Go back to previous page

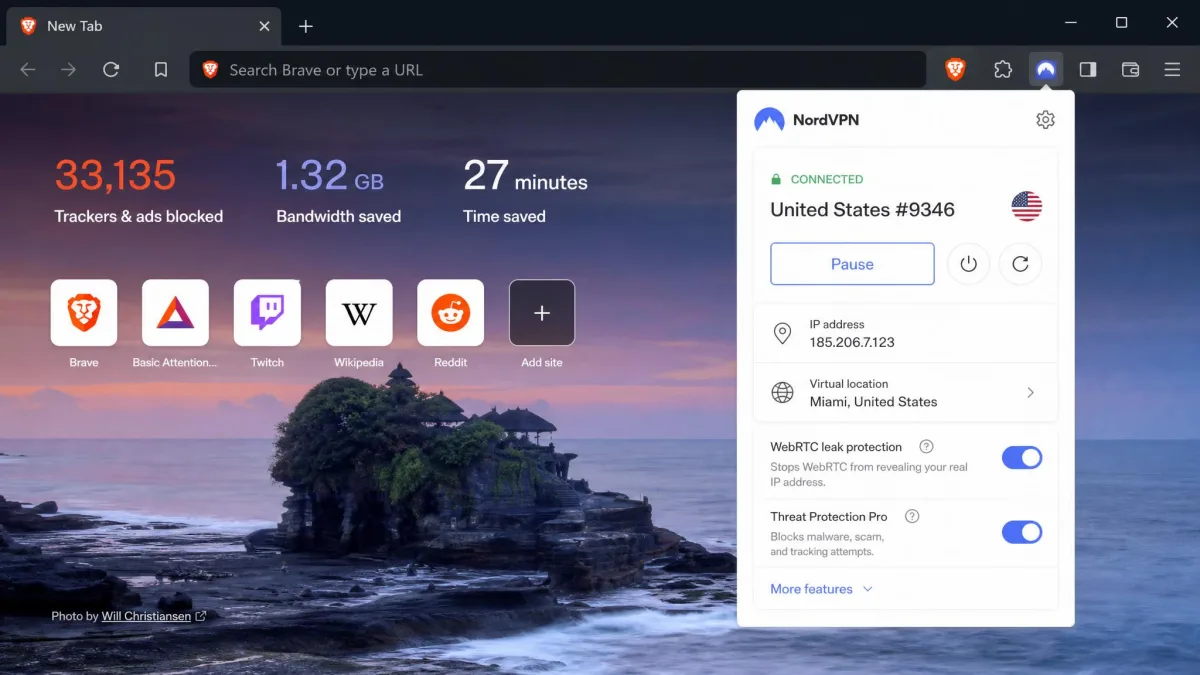28,70
